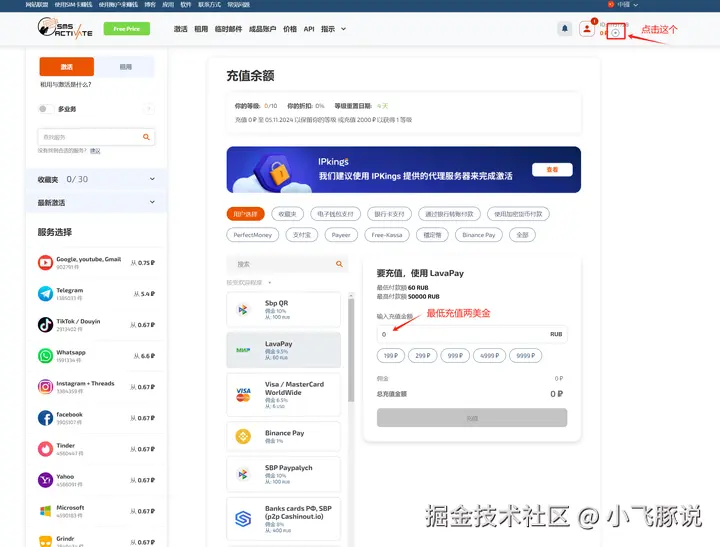The width and height of the screenshot is (720, 547).
Task: Select the PerfectMoney filter chip
Action: 253,235
